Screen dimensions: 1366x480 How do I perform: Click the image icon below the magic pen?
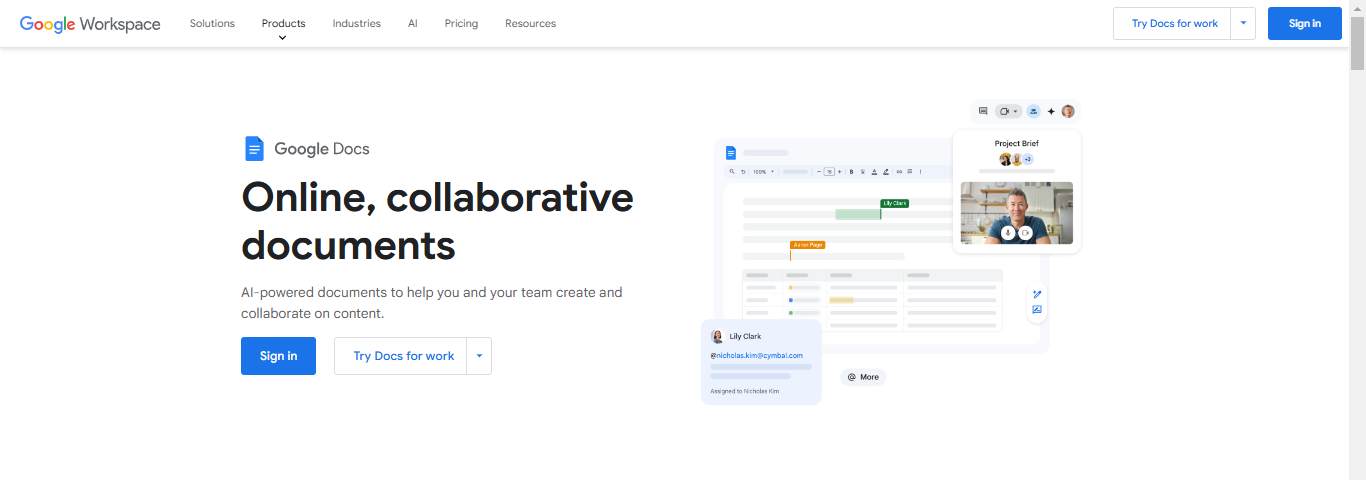[x=1037, y=310]
